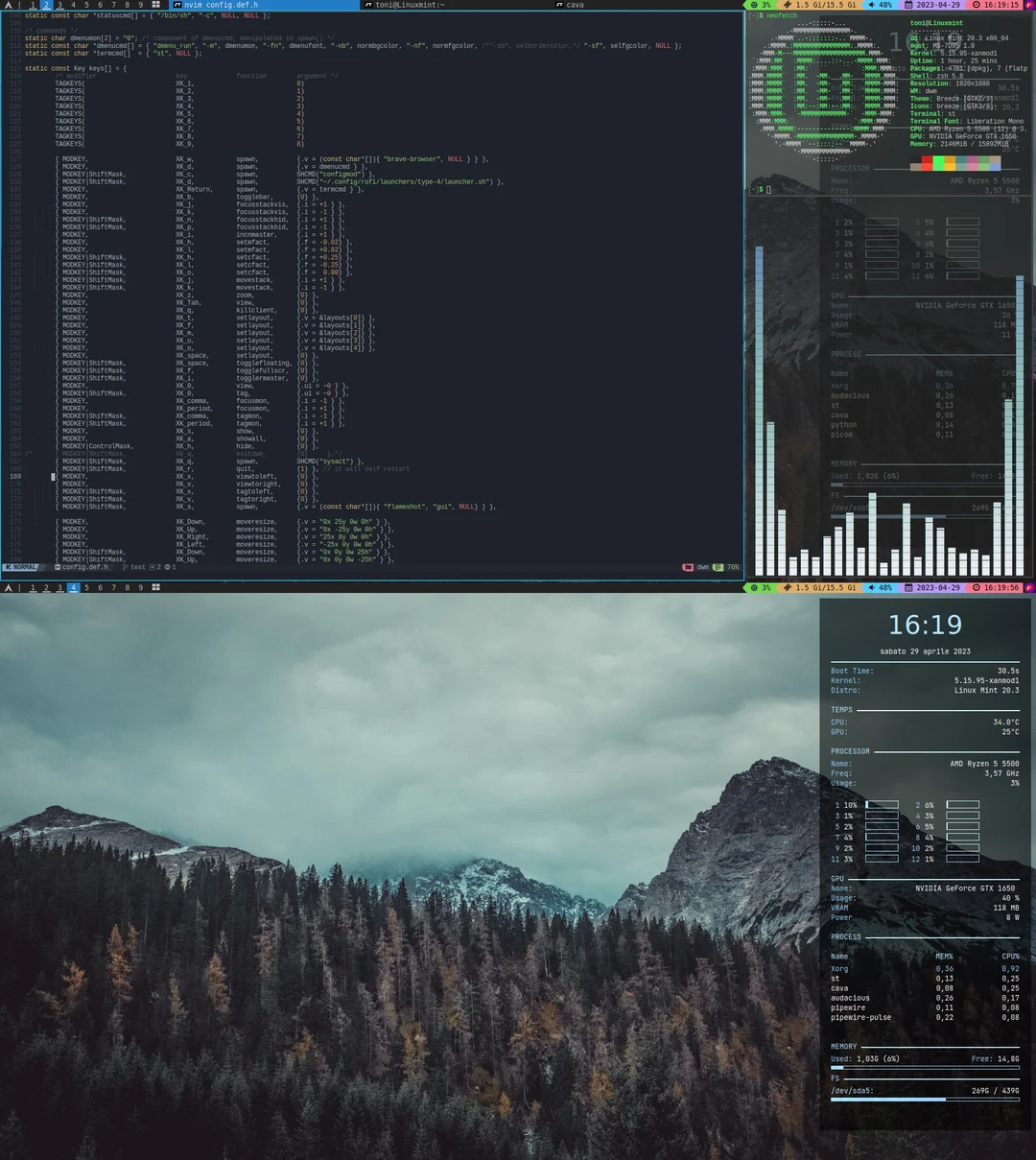This screenshot has width=1036, height=1160.
Task: Click the screen recorder icon left of dwm in statusline
Action: [688, 567]
